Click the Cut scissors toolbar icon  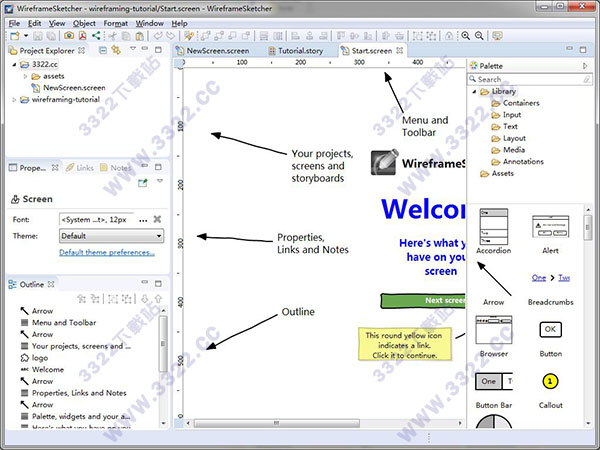[112, 36]
